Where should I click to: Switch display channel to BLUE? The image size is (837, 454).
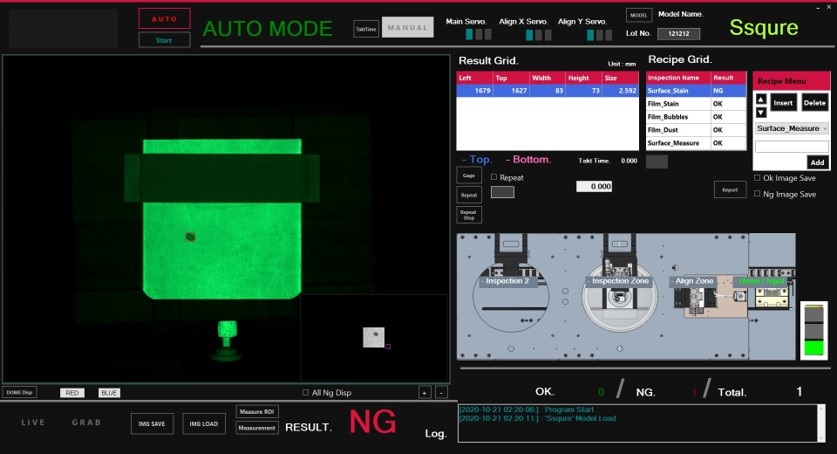pyautogui.click(x=109, y=393)
